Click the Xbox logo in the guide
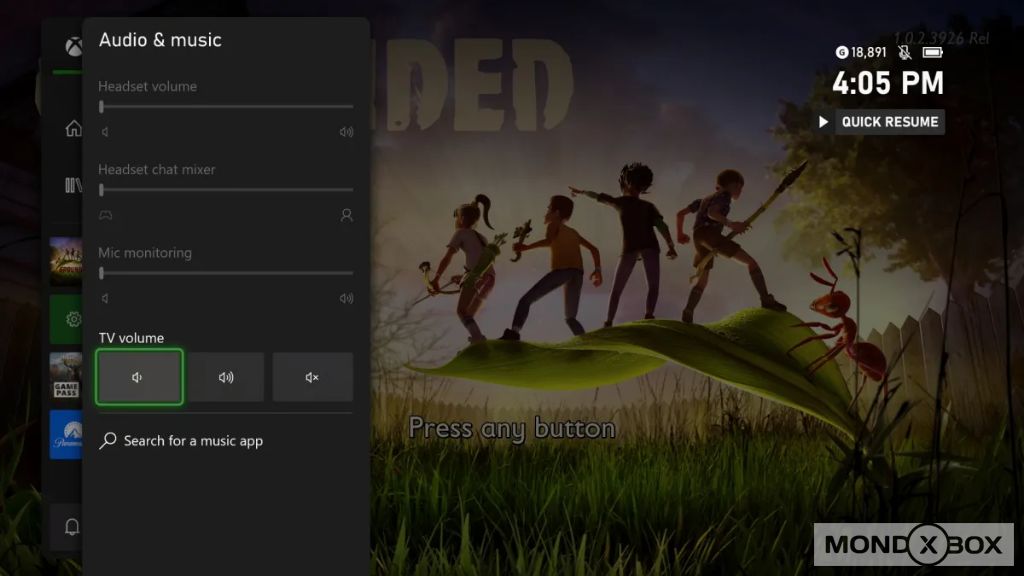 73,47
